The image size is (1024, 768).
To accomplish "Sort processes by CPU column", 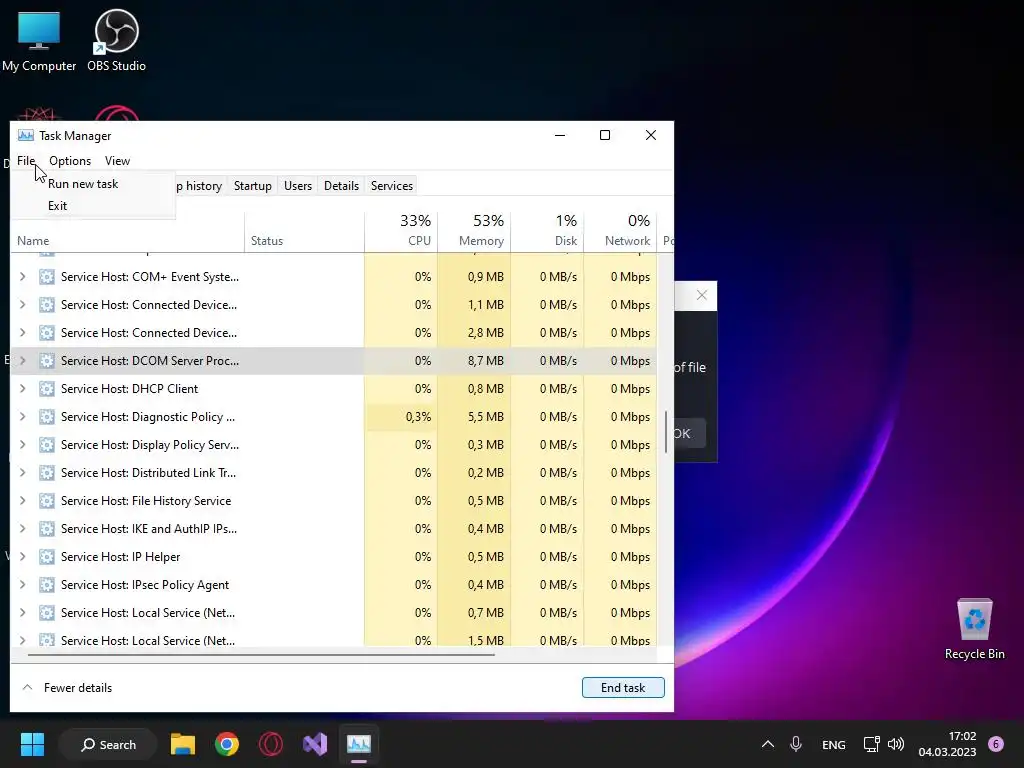I will [401, 231].
